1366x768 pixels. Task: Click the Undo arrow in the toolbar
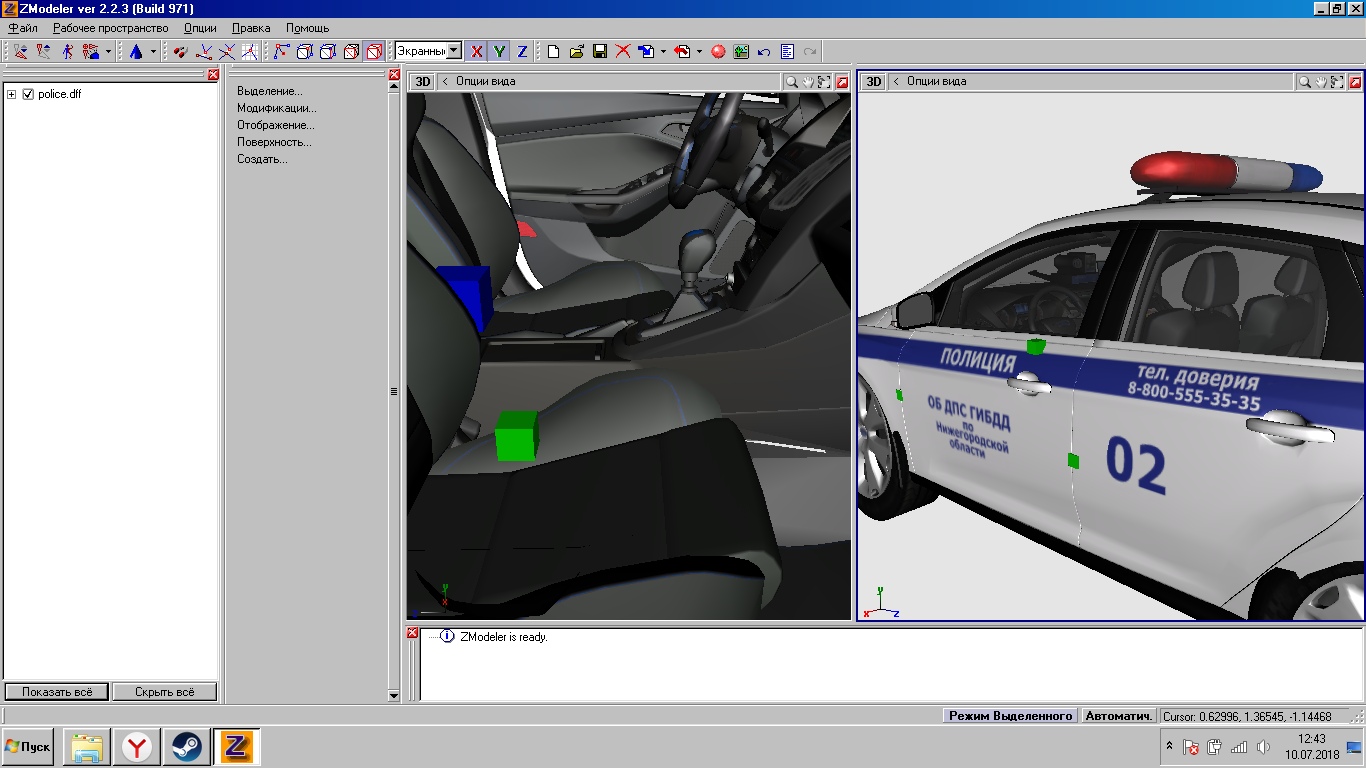764,51
